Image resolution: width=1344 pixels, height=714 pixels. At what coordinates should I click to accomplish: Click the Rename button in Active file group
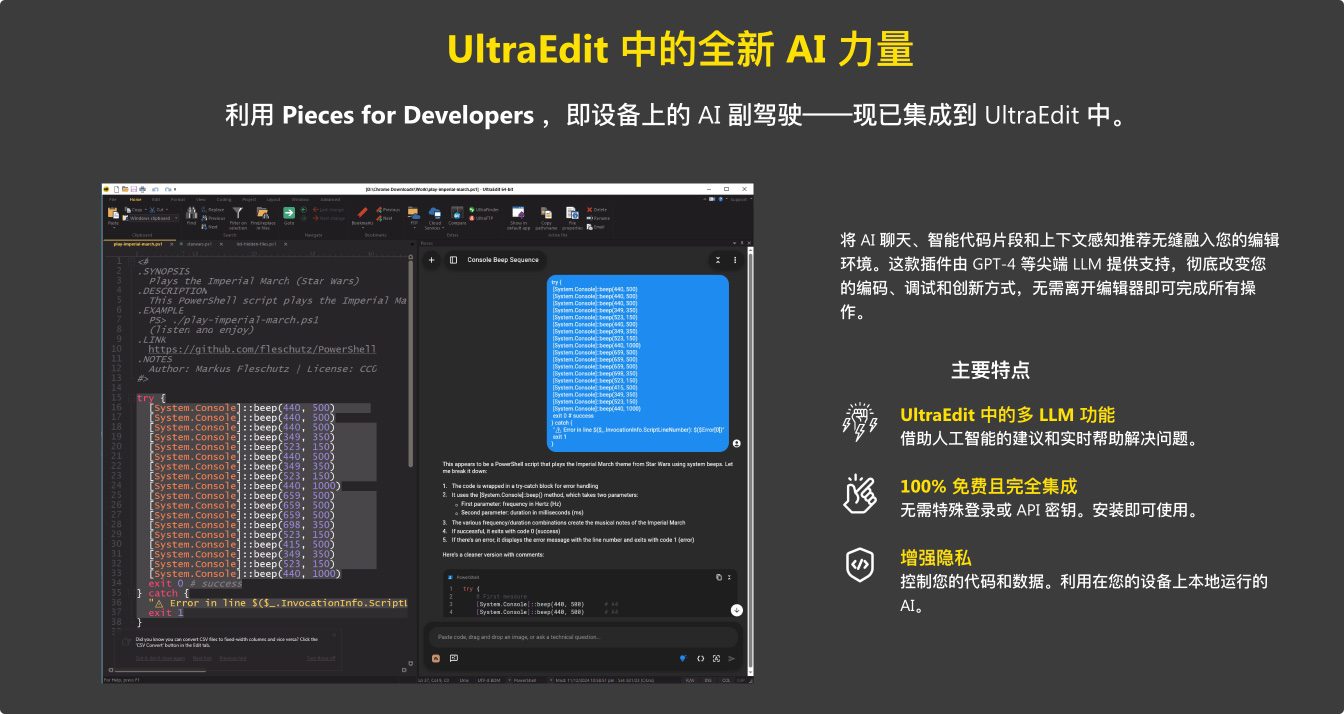(598, 218)
